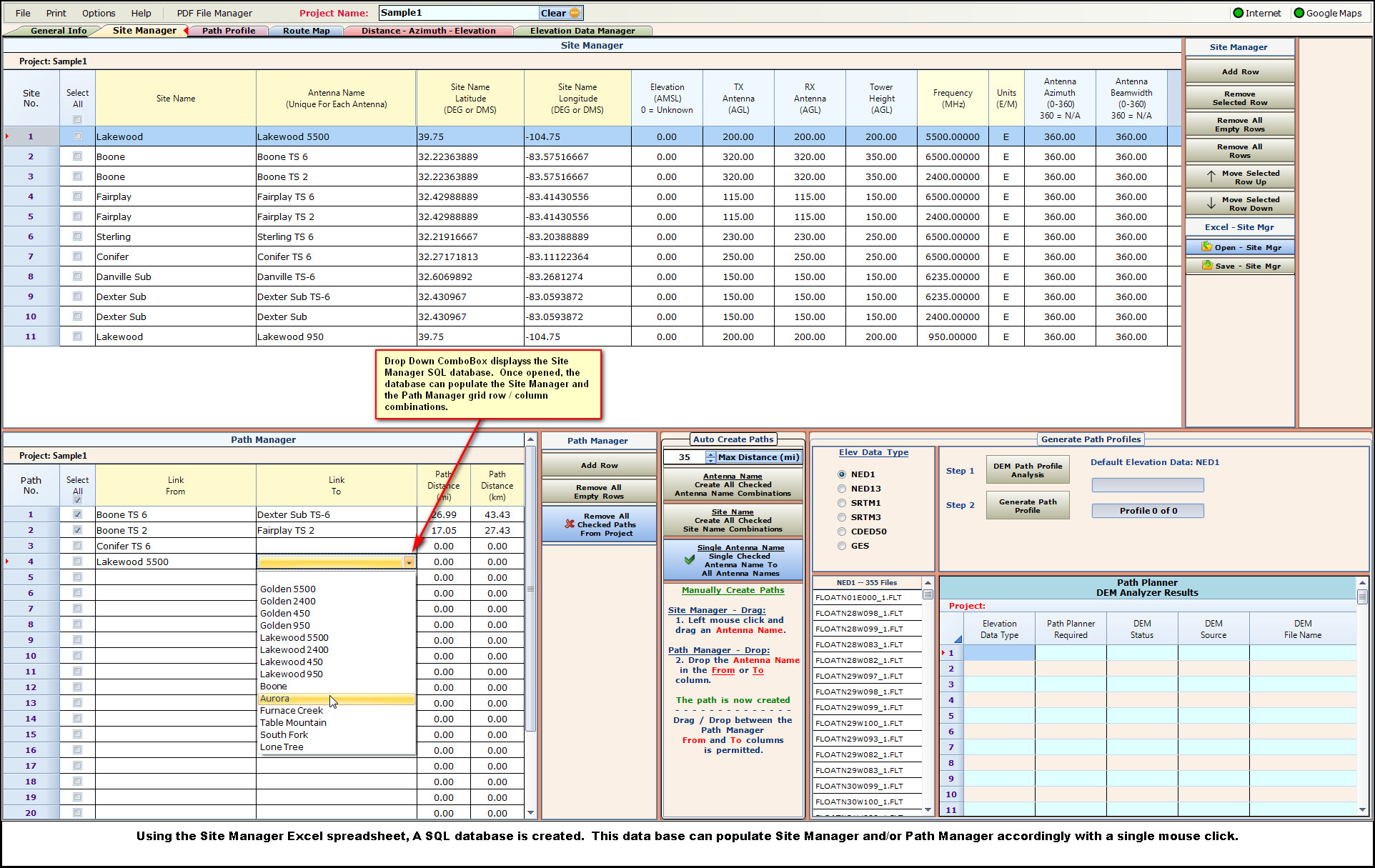Viewport: 1375px width, 868px height.
Task: Click the green Google Maps status indicator
Action: tap(1299, 13)
